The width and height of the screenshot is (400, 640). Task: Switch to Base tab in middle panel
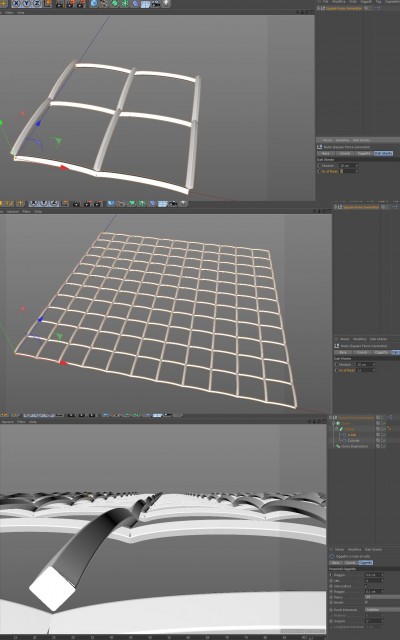pos(343,352)
